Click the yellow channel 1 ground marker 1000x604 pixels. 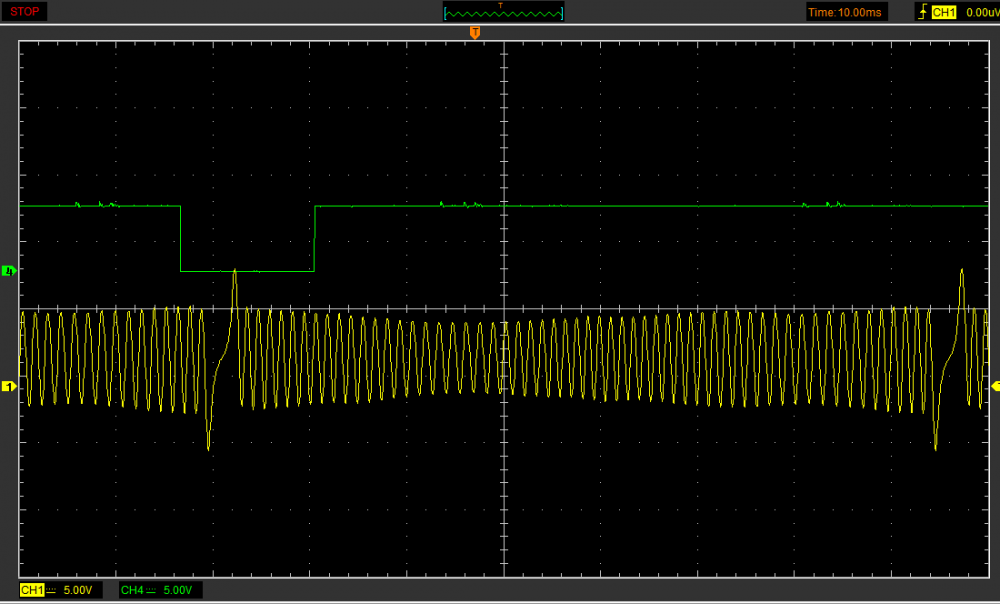click(9, 386)
